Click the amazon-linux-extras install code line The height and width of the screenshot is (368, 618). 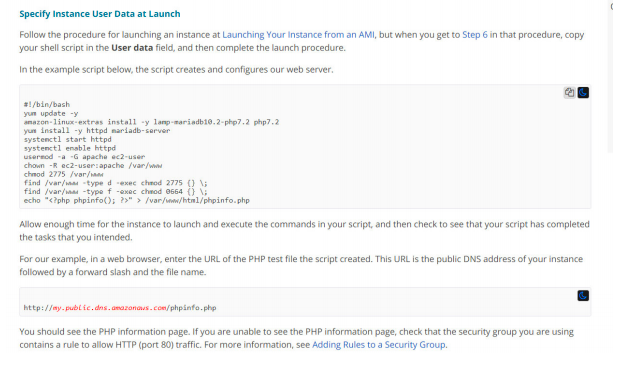coord(151,122)
